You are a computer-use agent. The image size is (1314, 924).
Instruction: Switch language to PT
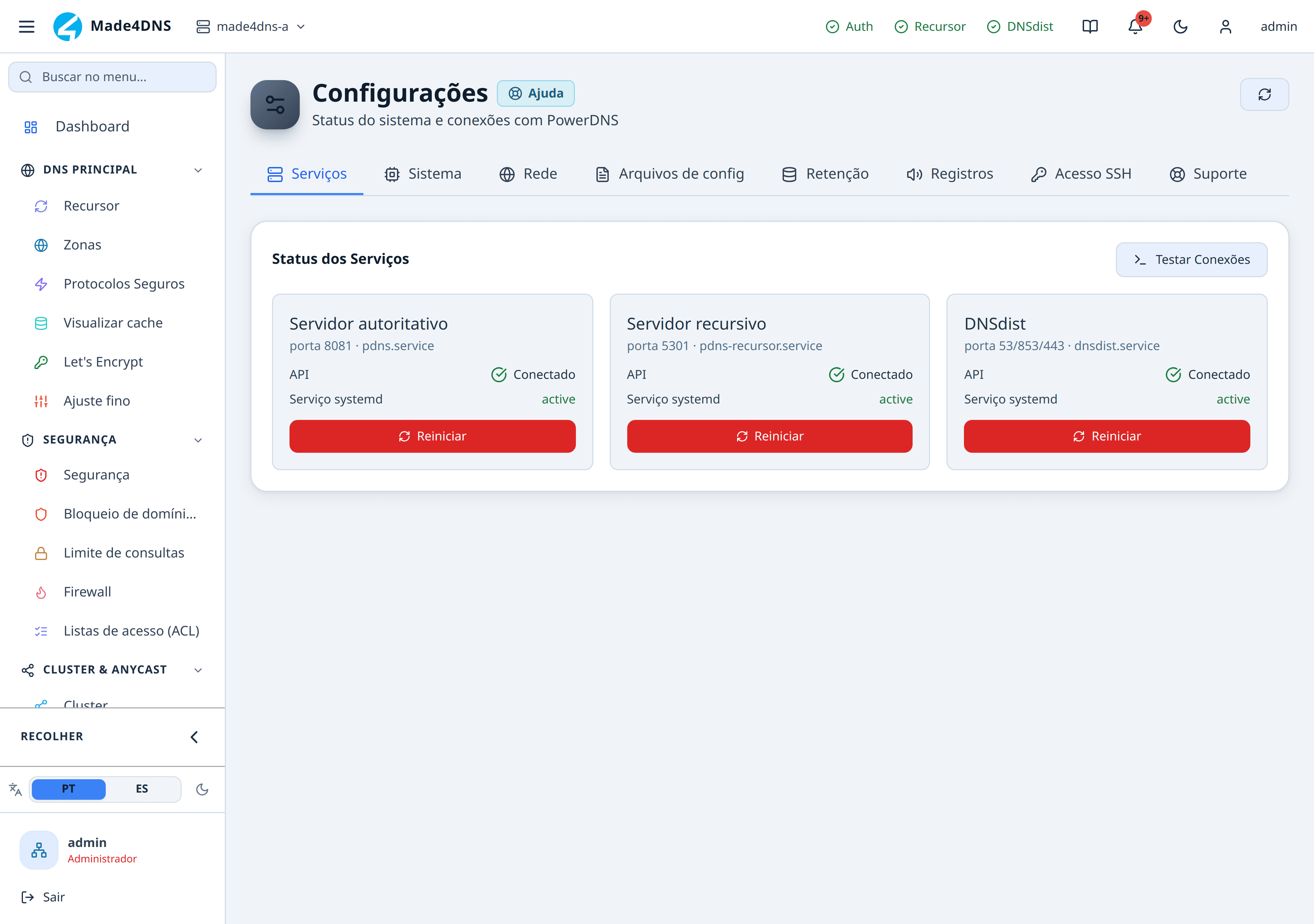pyautogui.click(x=69, y=789)
